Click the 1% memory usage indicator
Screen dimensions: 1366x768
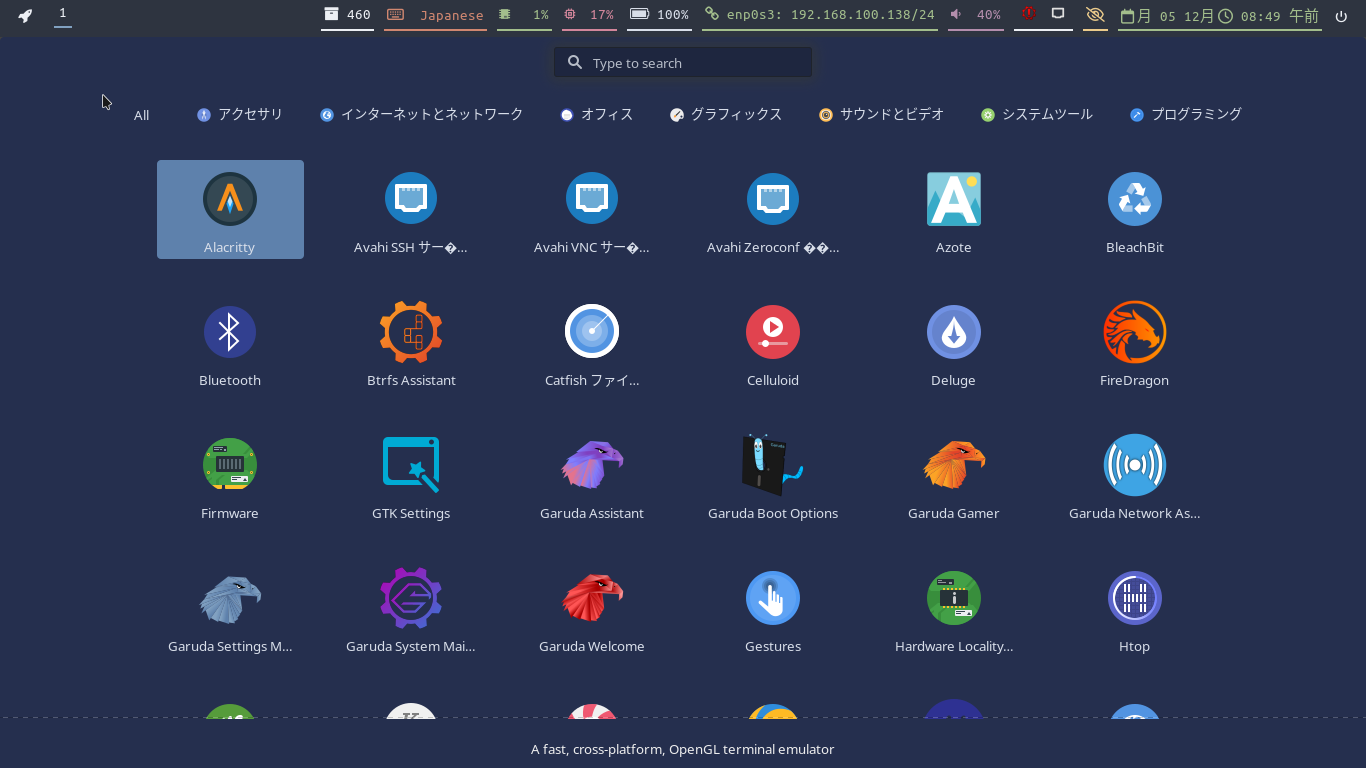tap(524, 15)
